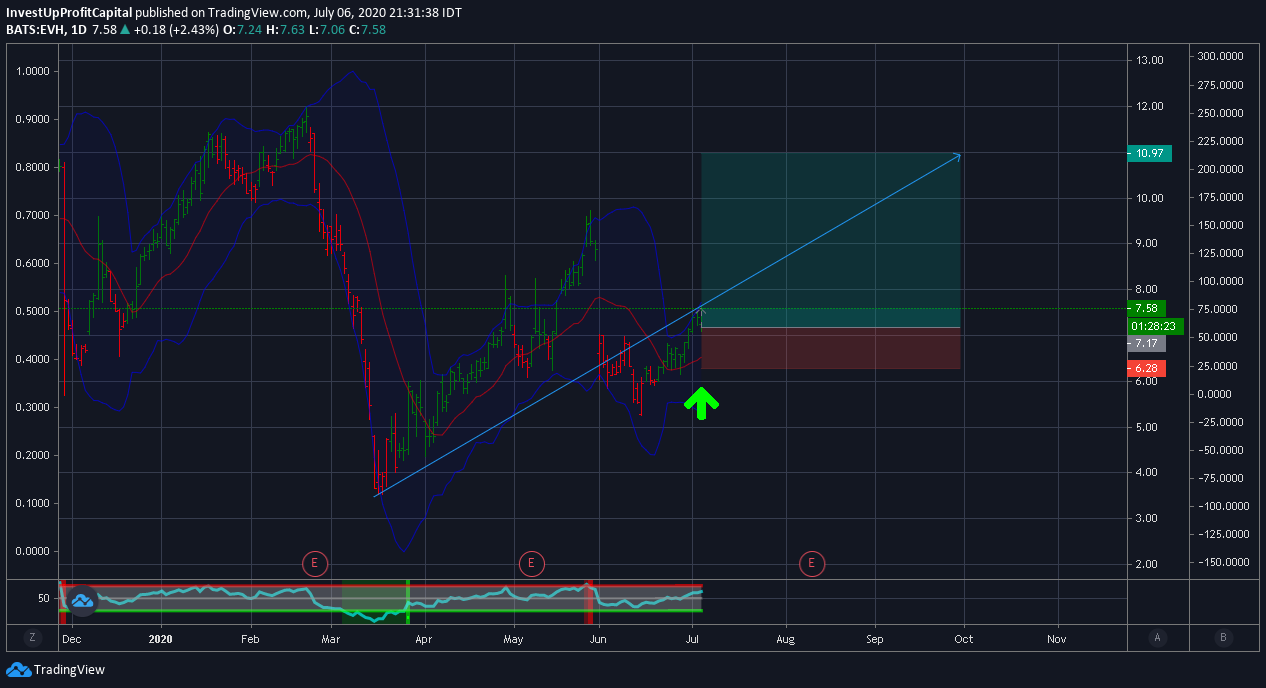Click the 10.97 profit target label

pyautogui.click(x=1148, y=153)
